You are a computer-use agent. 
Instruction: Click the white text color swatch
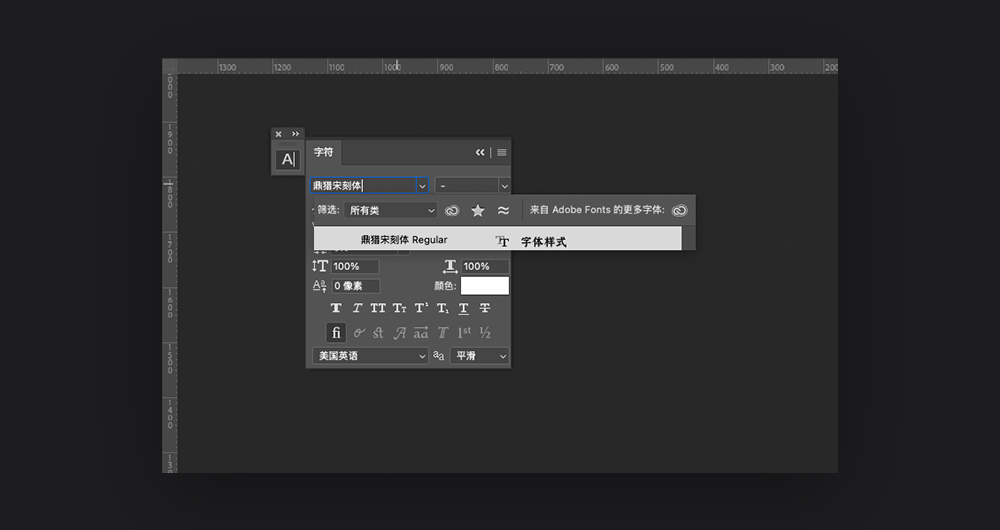coord(484,286)
